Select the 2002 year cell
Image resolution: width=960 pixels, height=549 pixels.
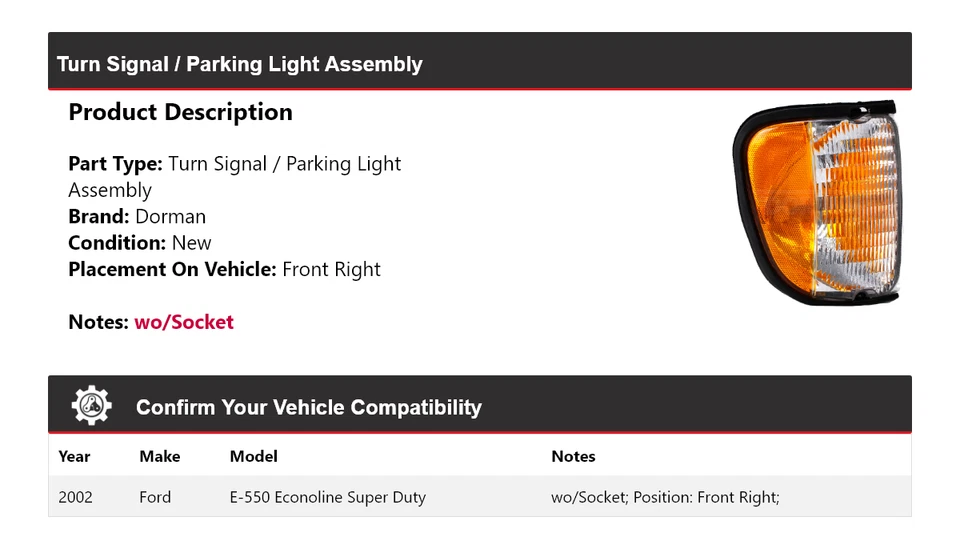[75, 497]
